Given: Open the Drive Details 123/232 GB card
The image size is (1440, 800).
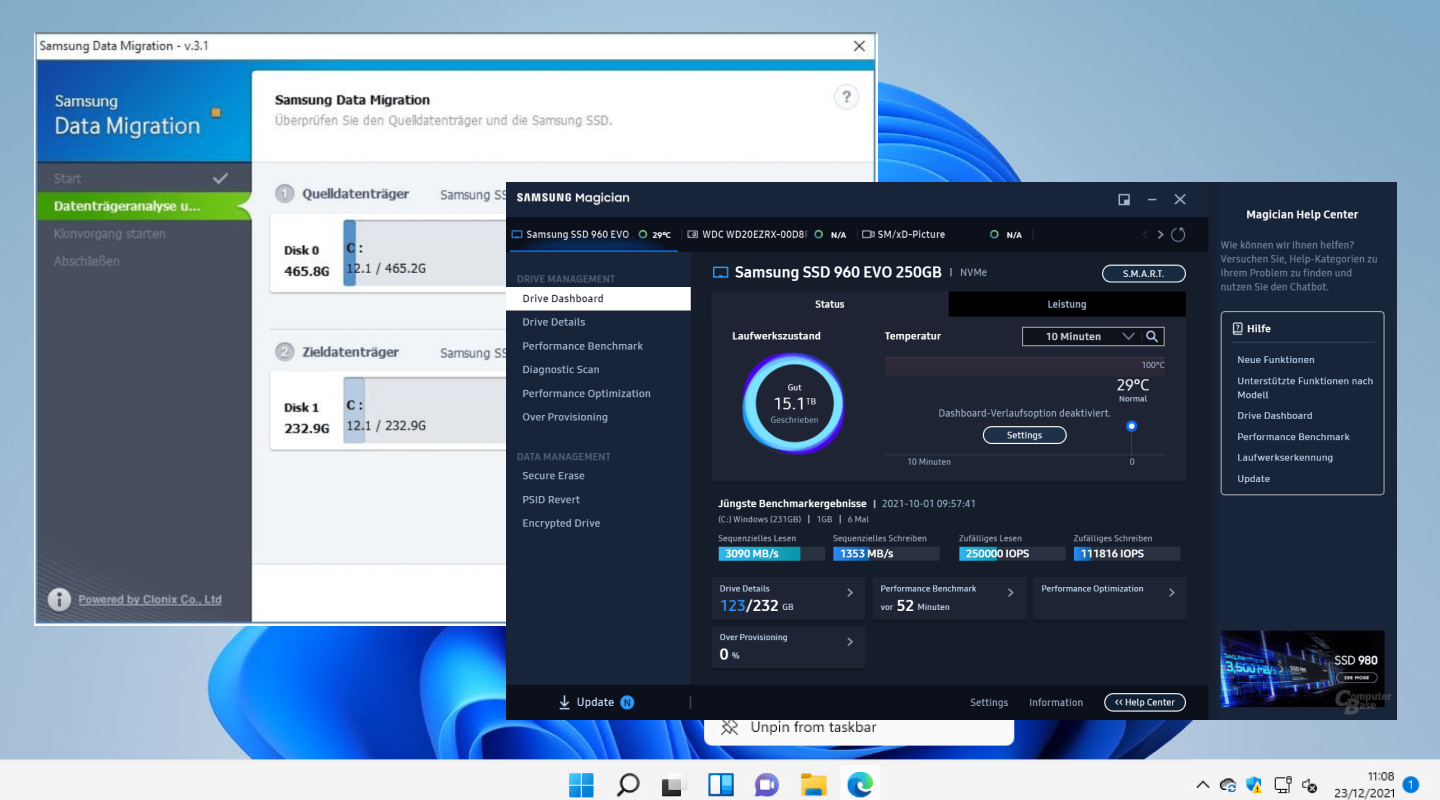Looking at the screenshot, I should click(x=788, y=598).
